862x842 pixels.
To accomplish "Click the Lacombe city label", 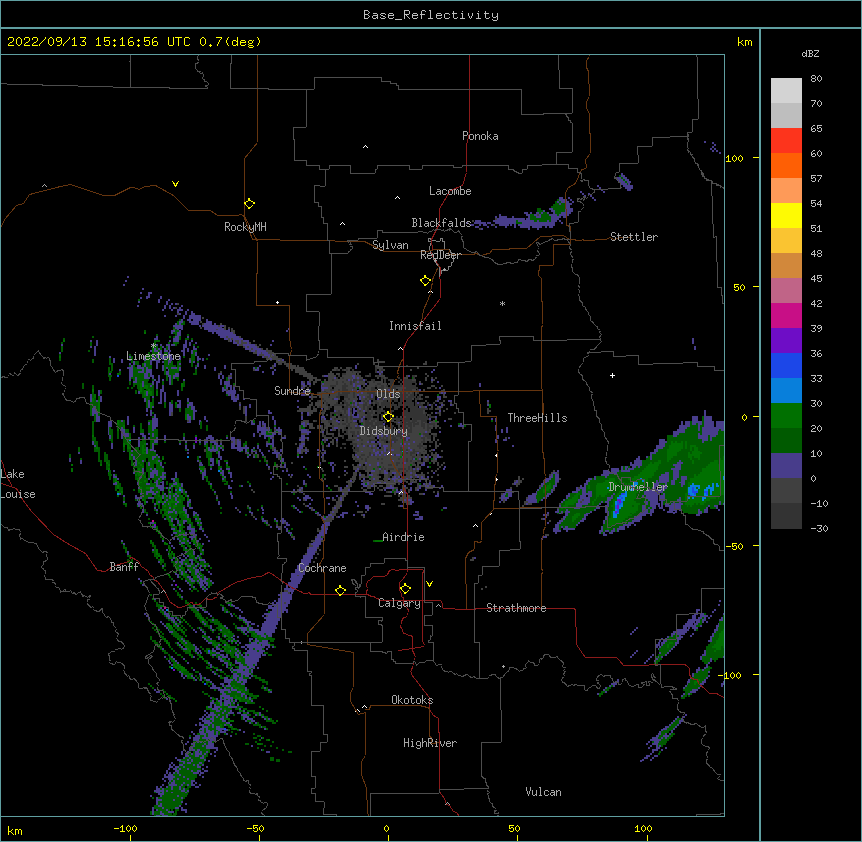I will [450, 191].
